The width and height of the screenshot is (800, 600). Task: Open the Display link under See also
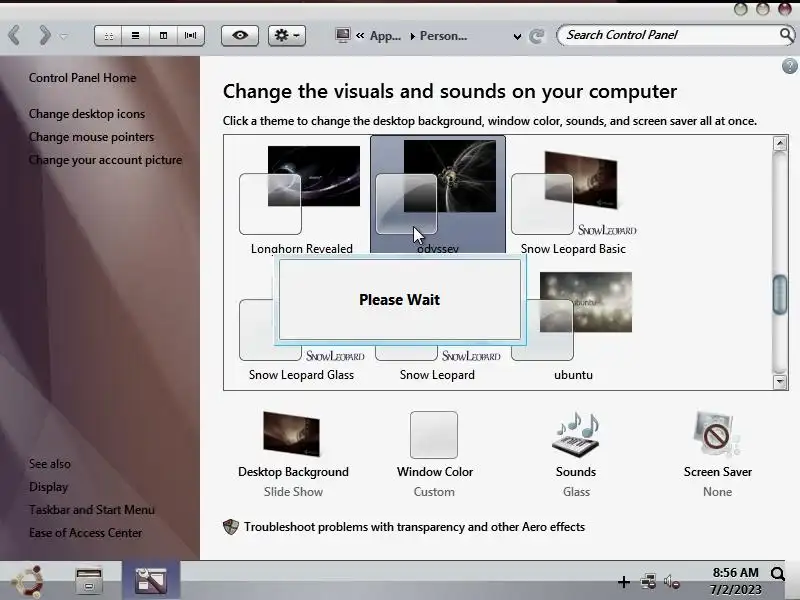48,487
